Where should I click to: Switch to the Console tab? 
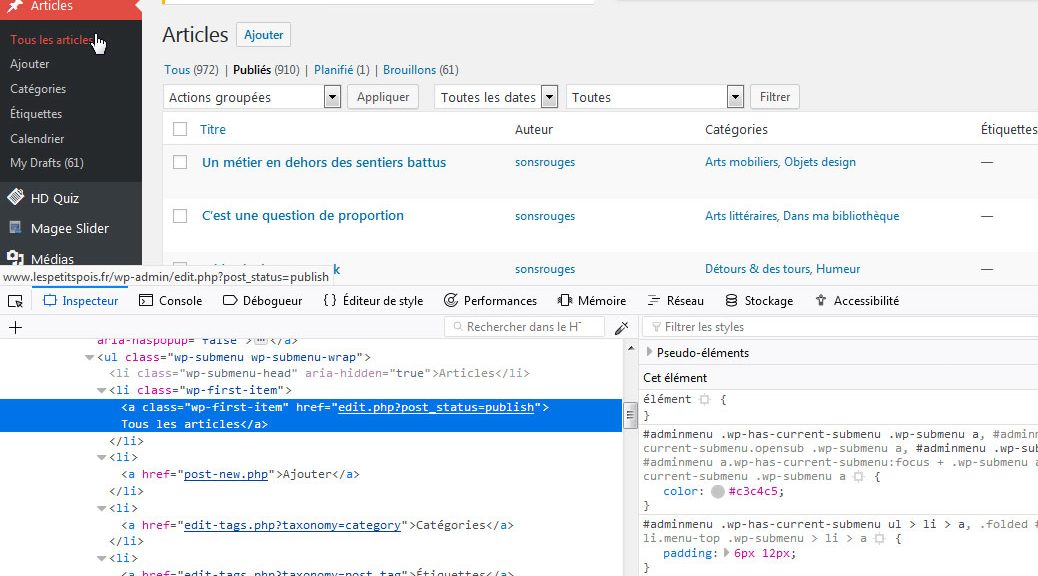pos(170,301)
